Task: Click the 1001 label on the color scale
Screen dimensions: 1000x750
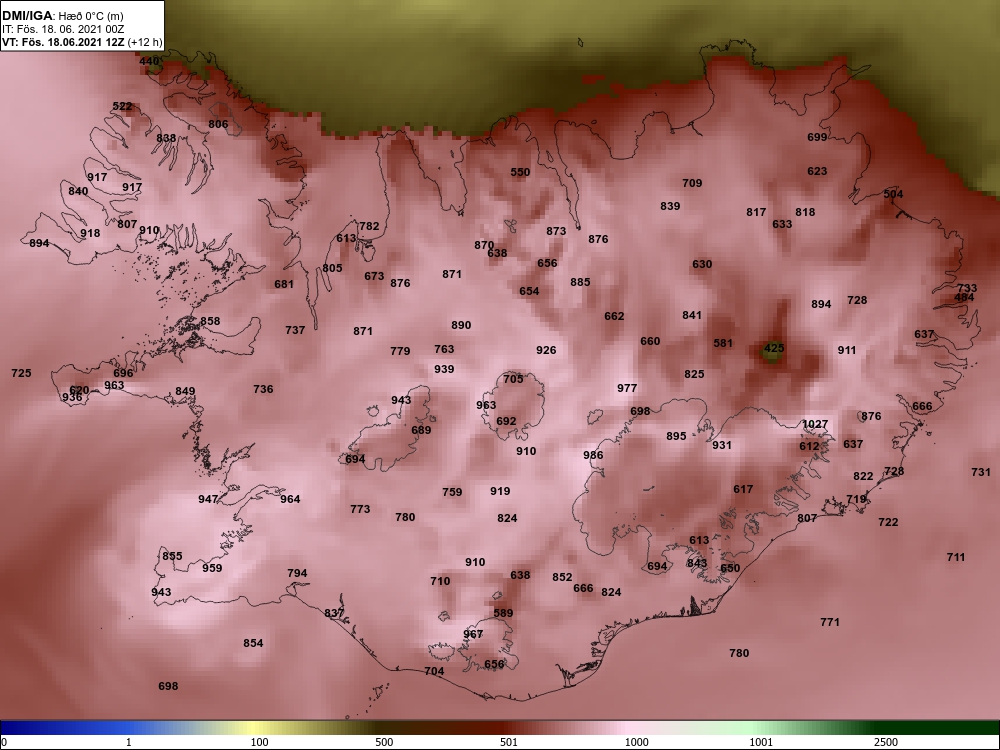Action: [x=761, y=742]
